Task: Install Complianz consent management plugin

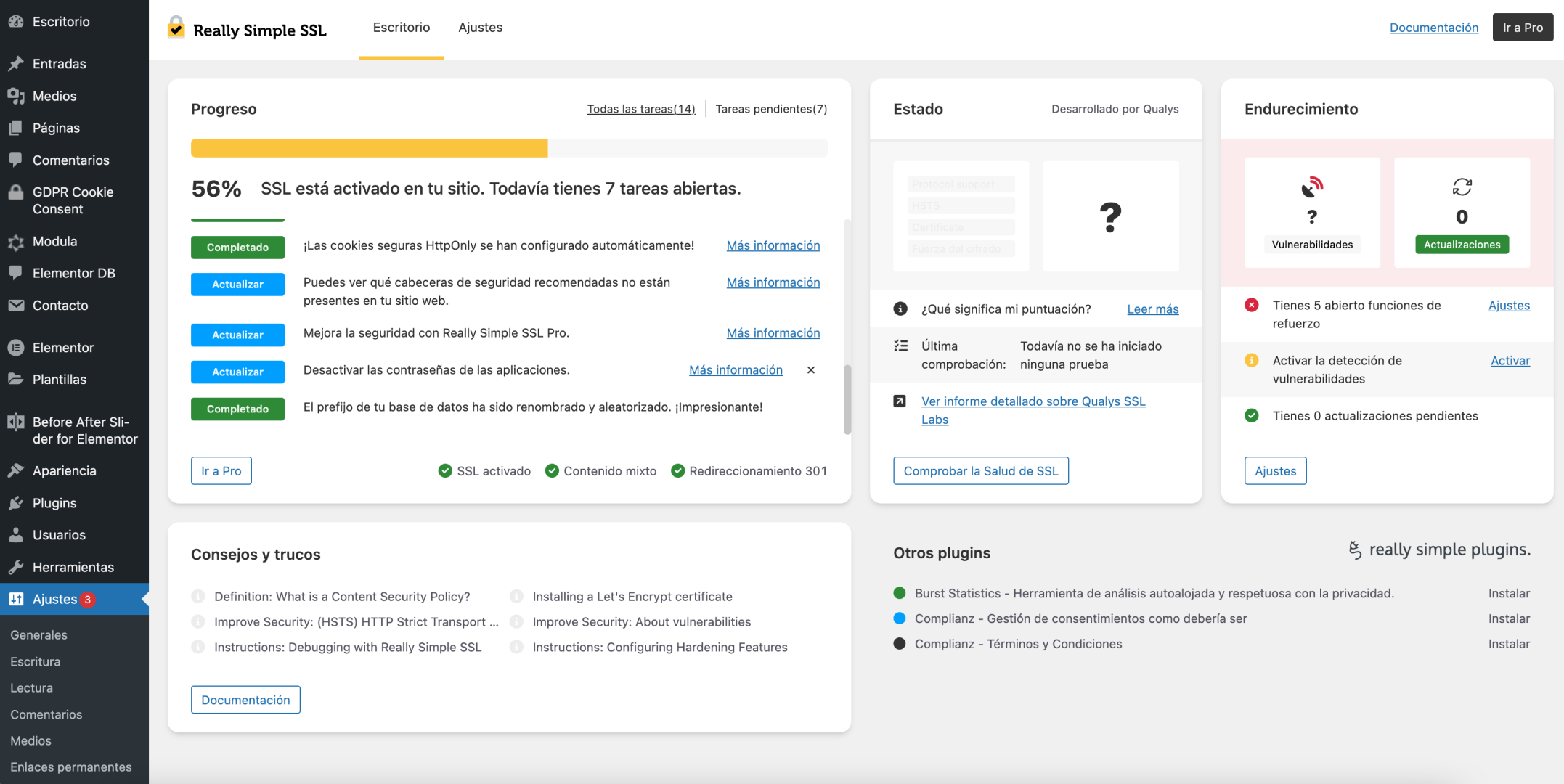Action: coord(1509,618)
